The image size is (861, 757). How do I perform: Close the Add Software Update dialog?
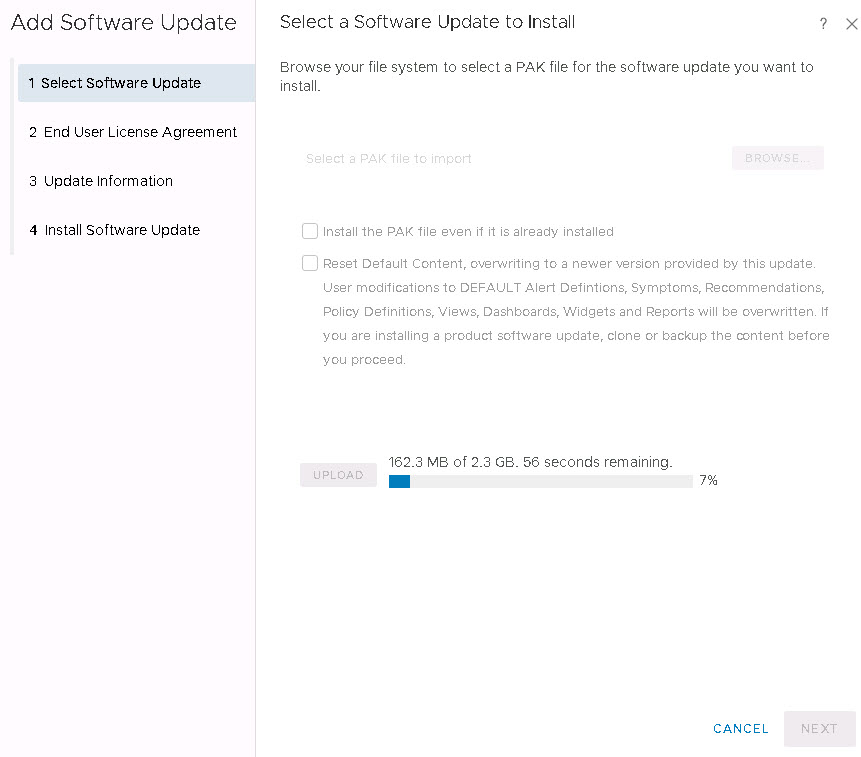tap(851, 24)
